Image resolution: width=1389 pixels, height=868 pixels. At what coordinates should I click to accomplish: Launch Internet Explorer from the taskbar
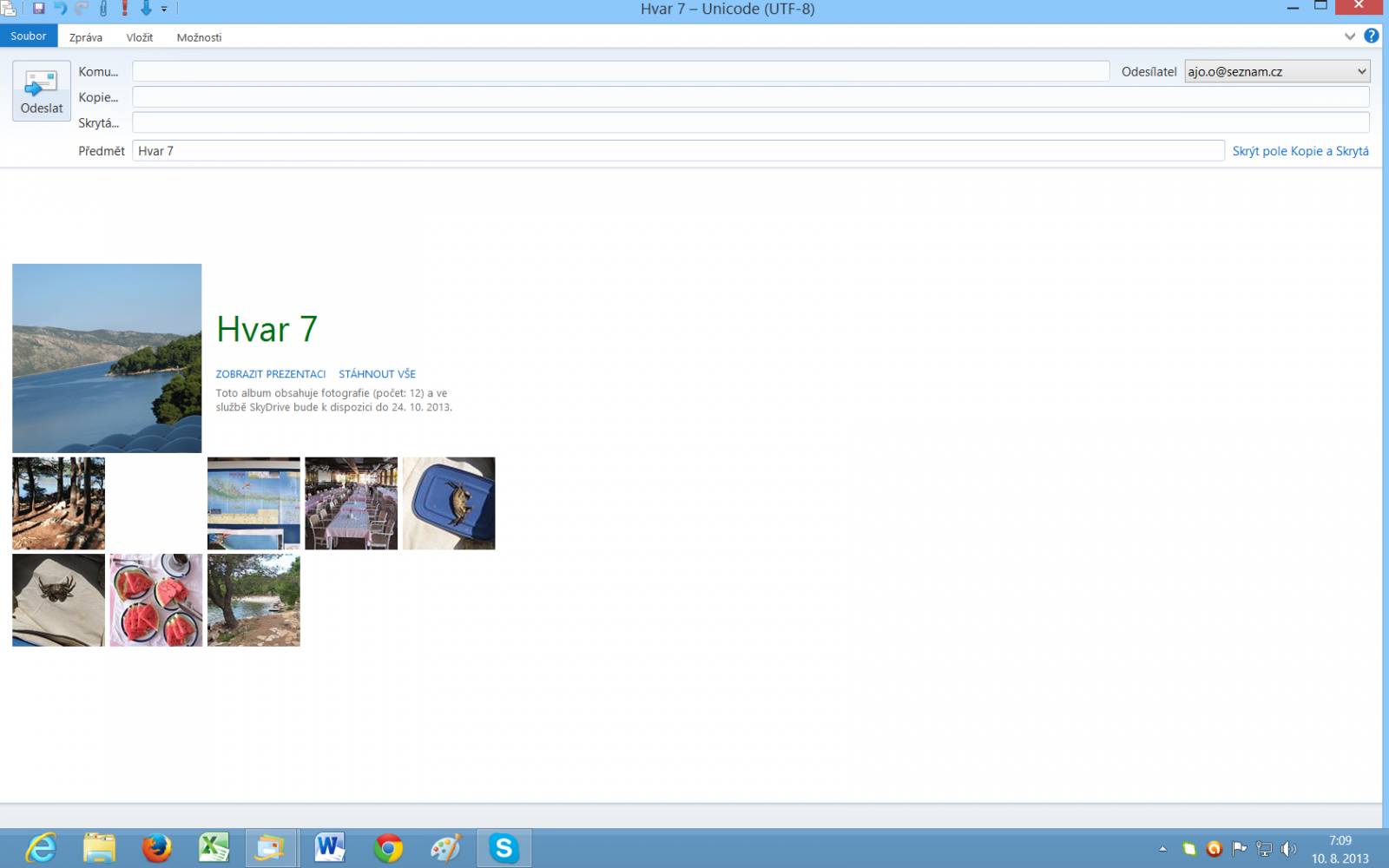point(41,848)
